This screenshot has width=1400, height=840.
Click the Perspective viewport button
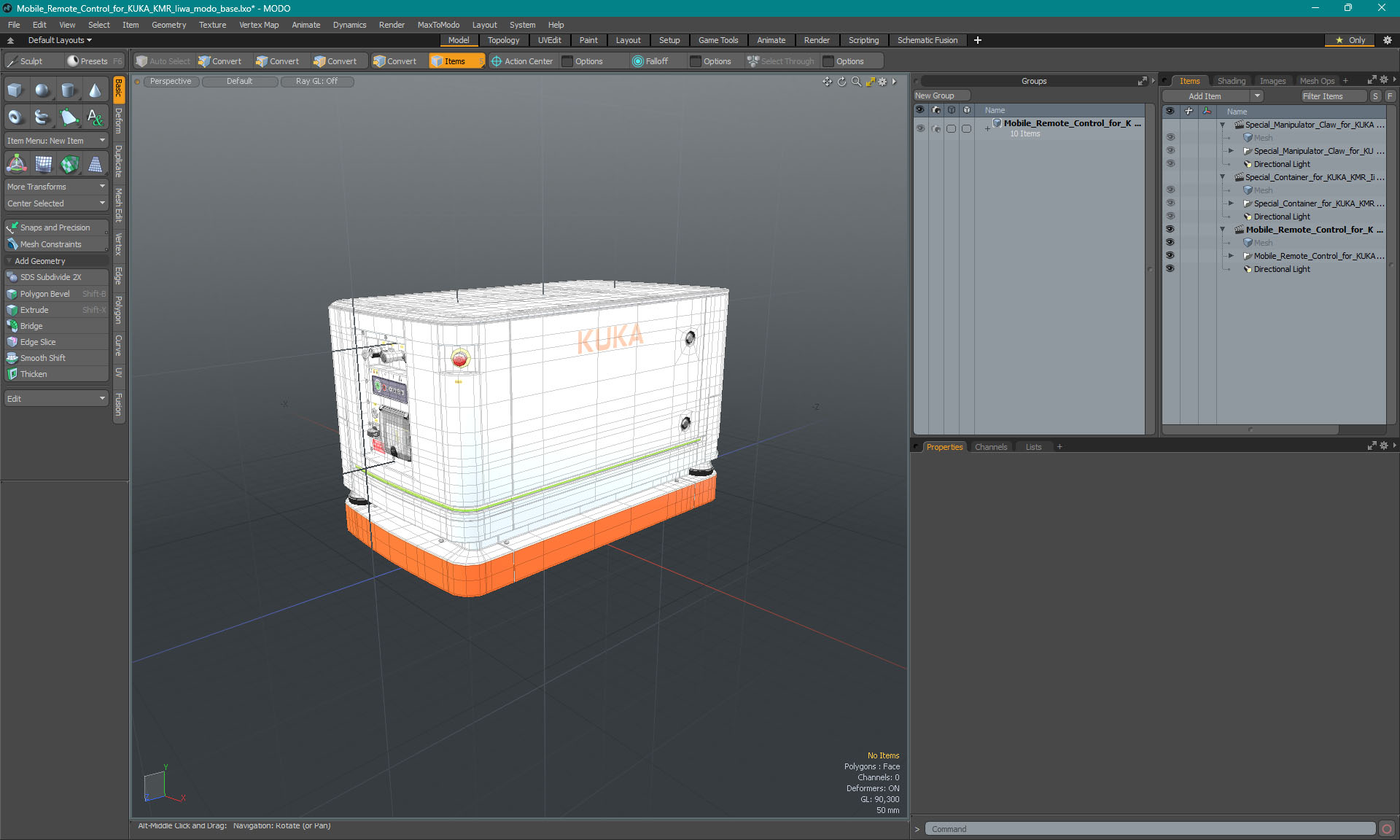171,82
